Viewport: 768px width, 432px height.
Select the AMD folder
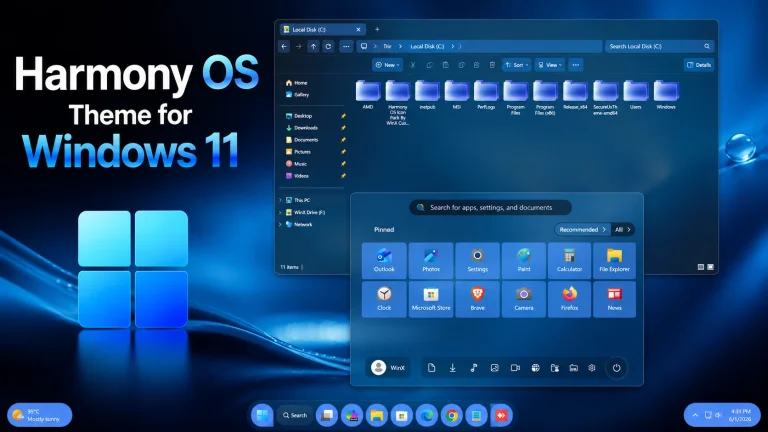click(x=368, y=95)
